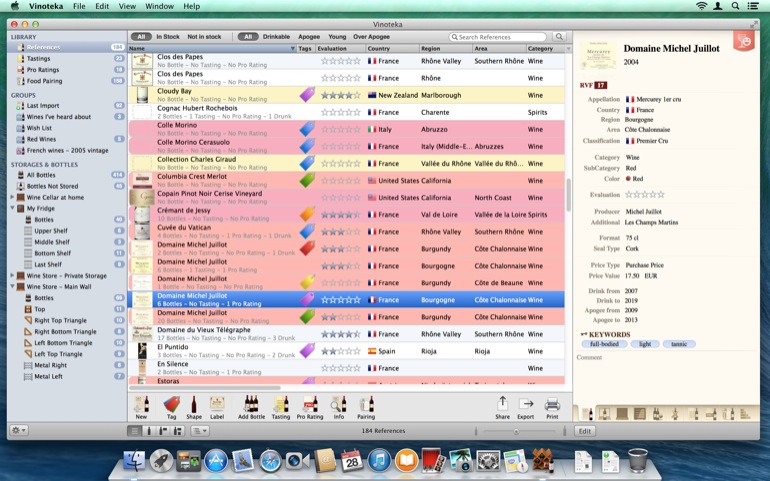Select the Apogee filter
This screenshot has width=770, height=481.
click(x=309, y=36)
